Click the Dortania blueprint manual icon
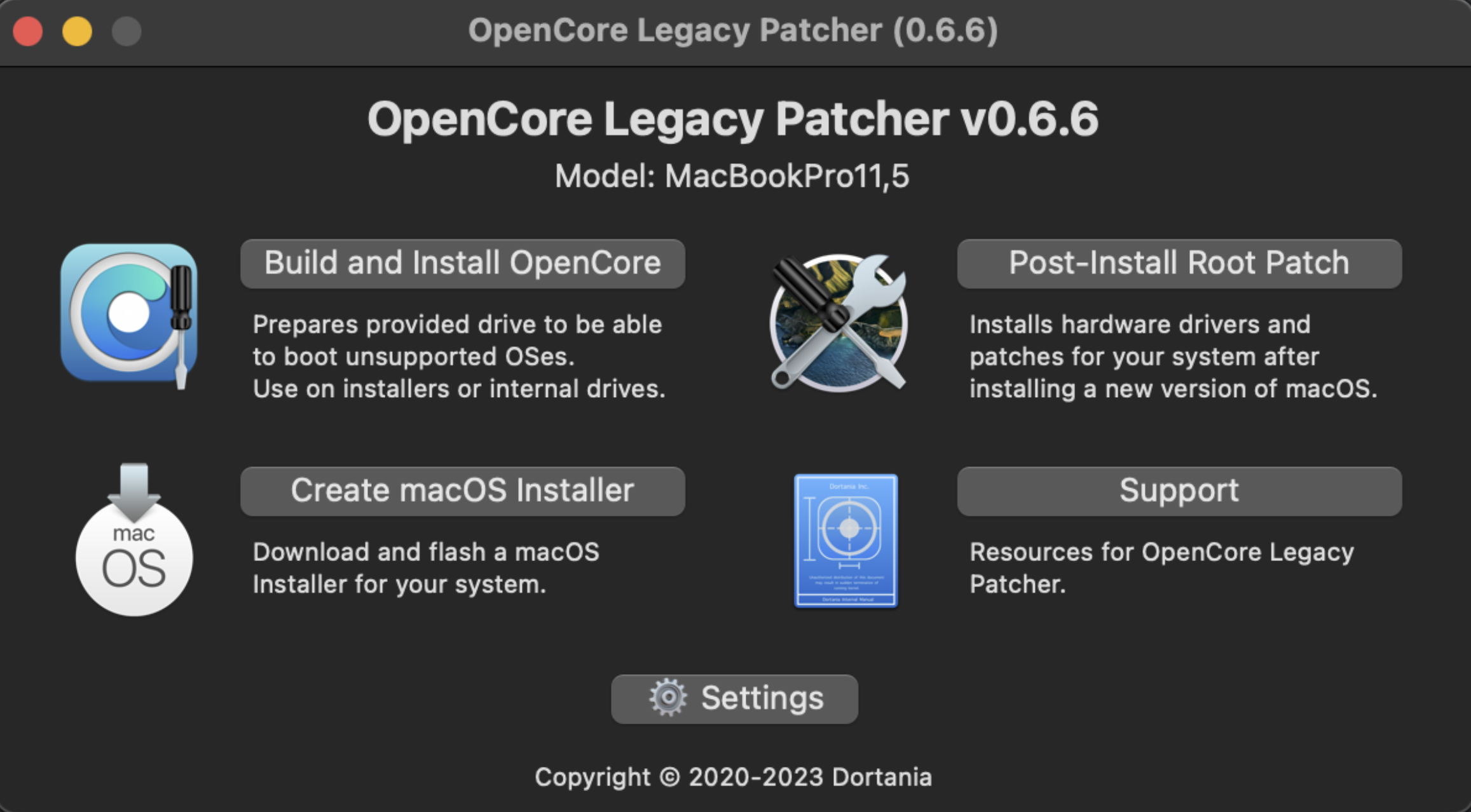Viewport: 1471px width, 812px height. point(845,541)
